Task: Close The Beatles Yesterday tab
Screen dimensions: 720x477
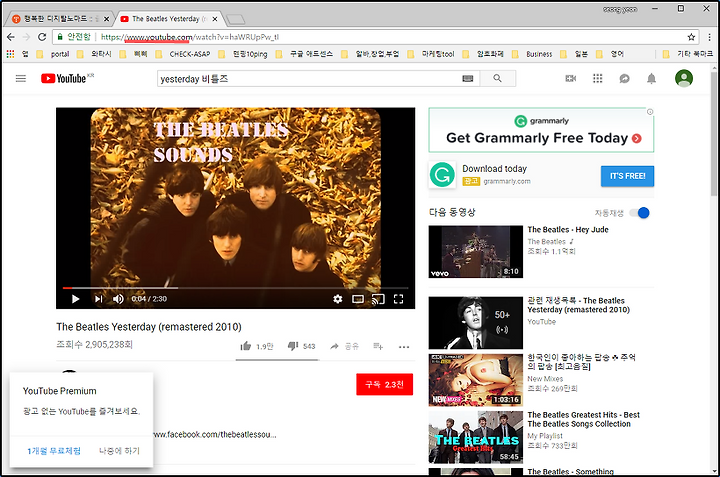Action: click(214, 19)
